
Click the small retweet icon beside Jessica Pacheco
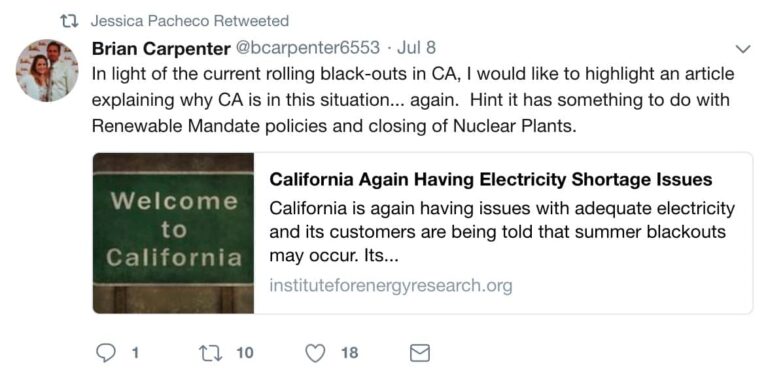tap(69, 21)
